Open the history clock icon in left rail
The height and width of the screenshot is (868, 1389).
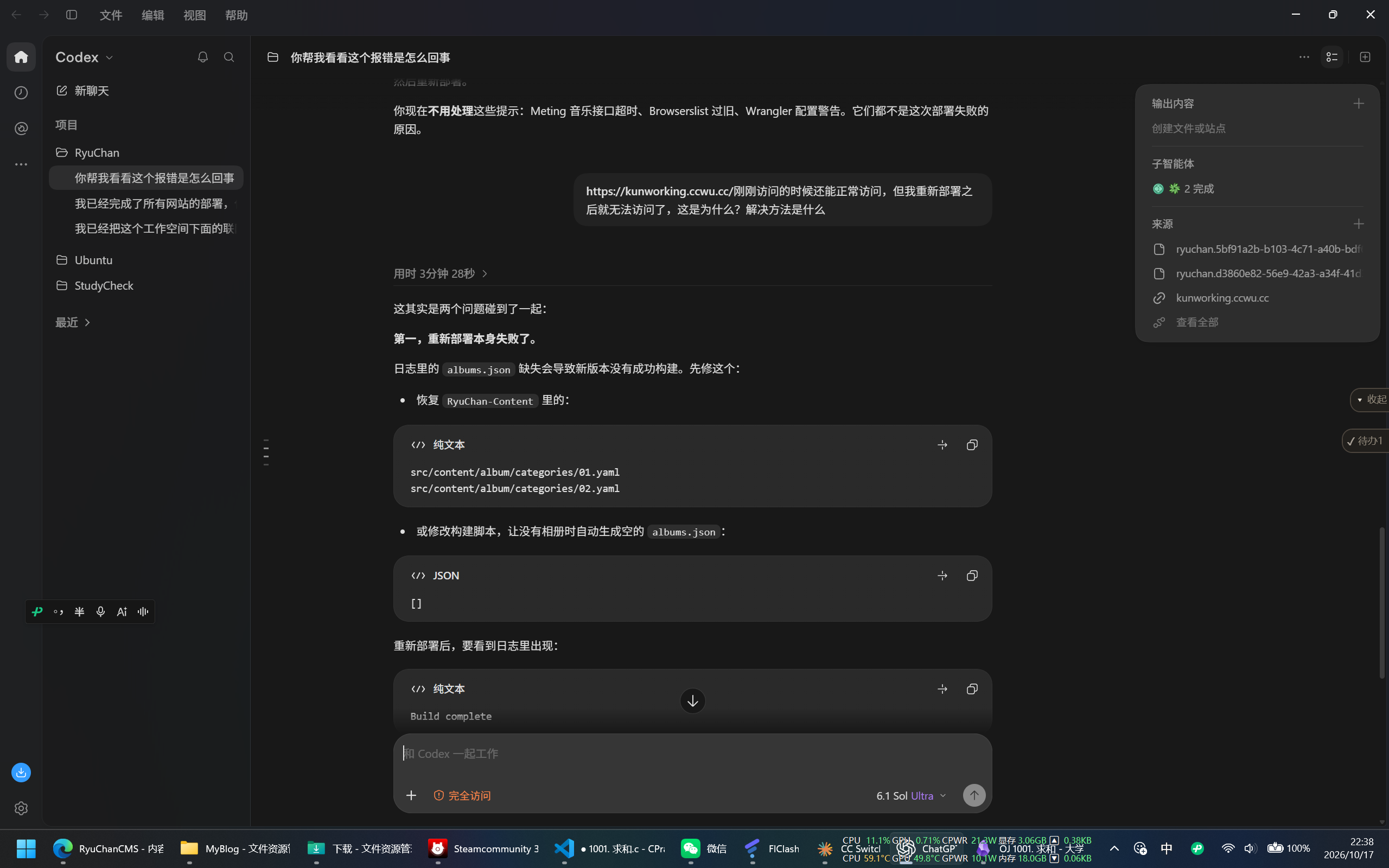pos(21,92)
